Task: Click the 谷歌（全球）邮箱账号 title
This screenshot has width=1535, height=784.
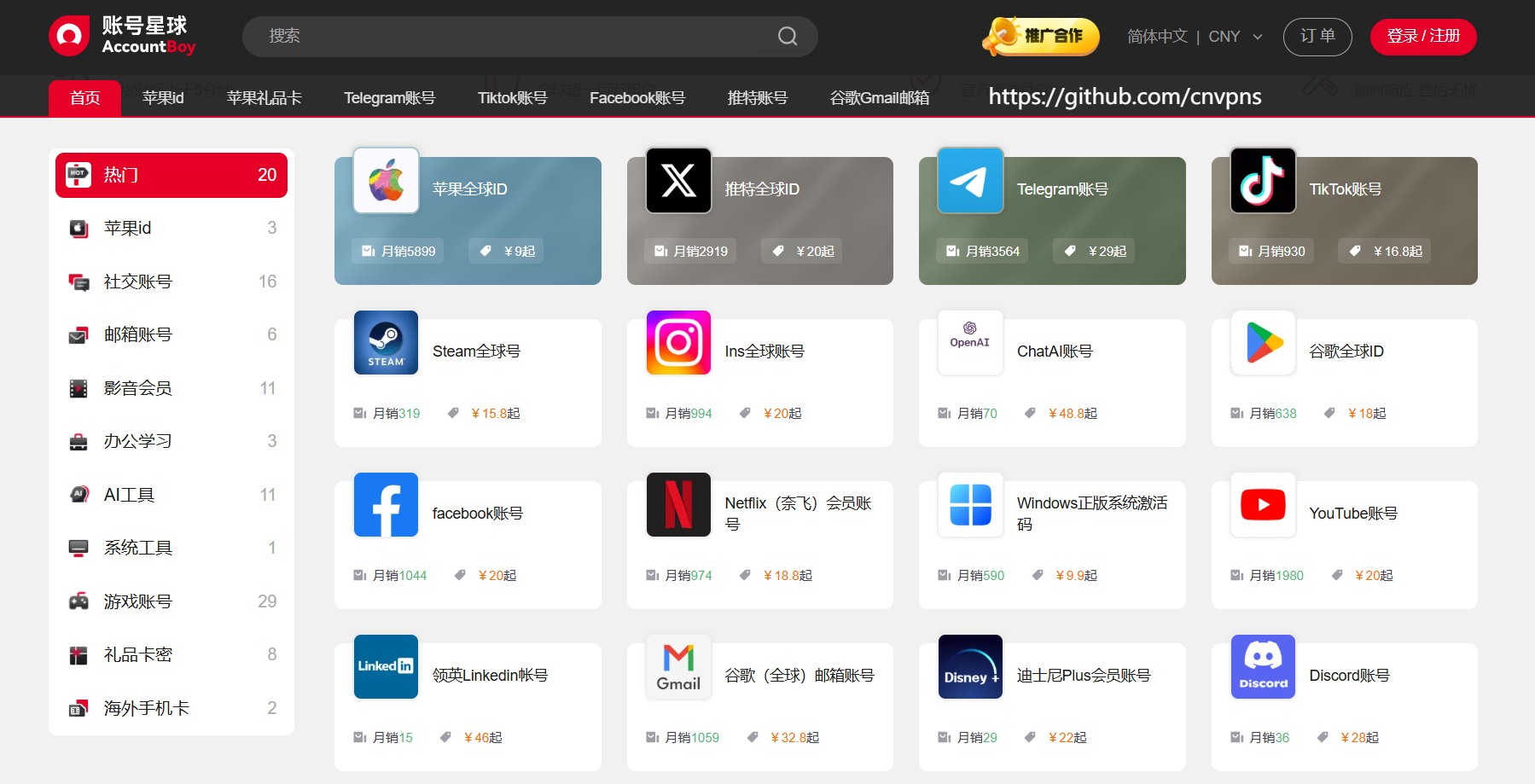Action: tap(799, 676)
